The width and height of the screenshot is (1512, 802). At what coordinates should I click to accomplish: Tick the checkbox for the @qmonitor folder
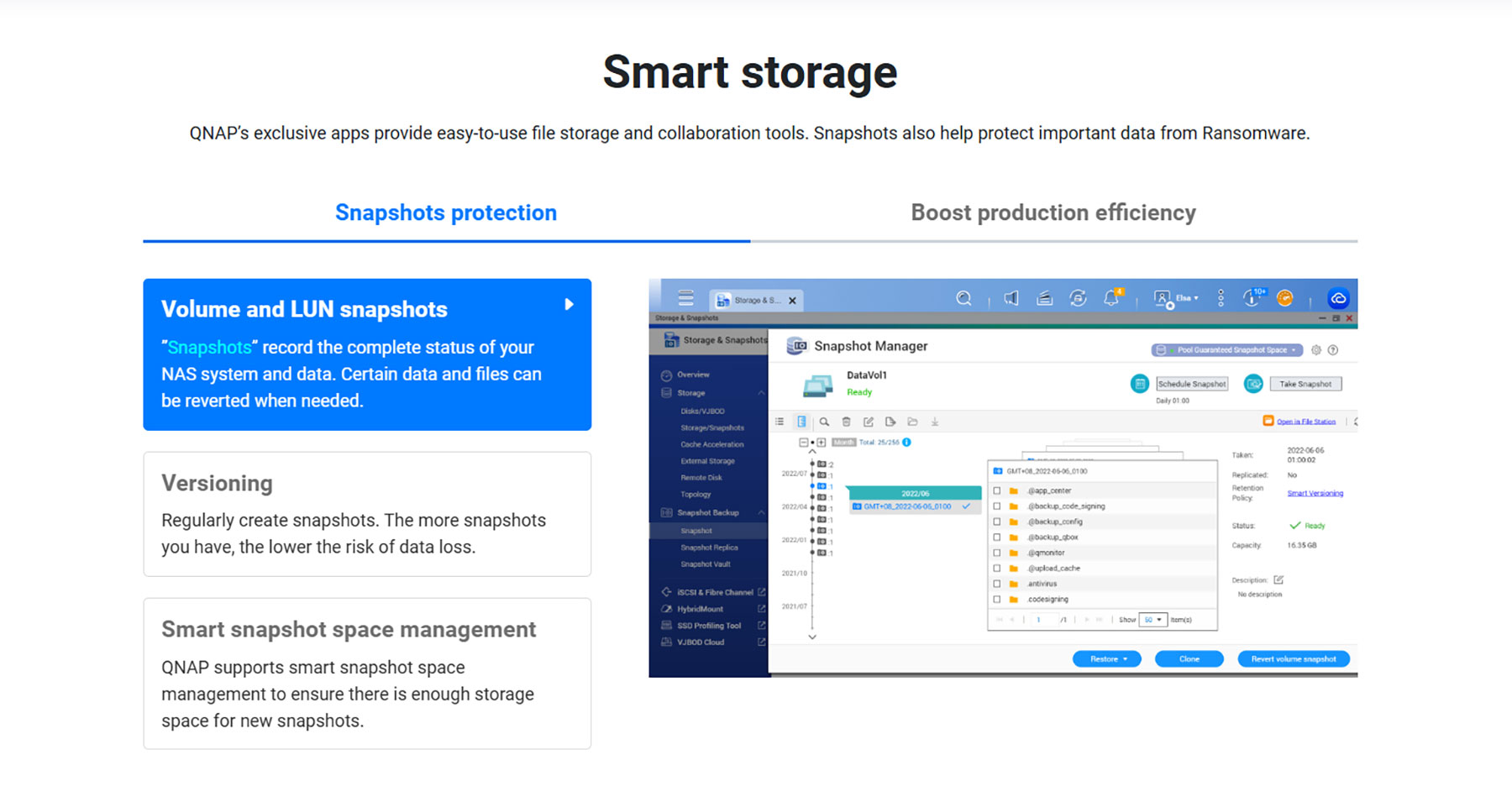997,553
